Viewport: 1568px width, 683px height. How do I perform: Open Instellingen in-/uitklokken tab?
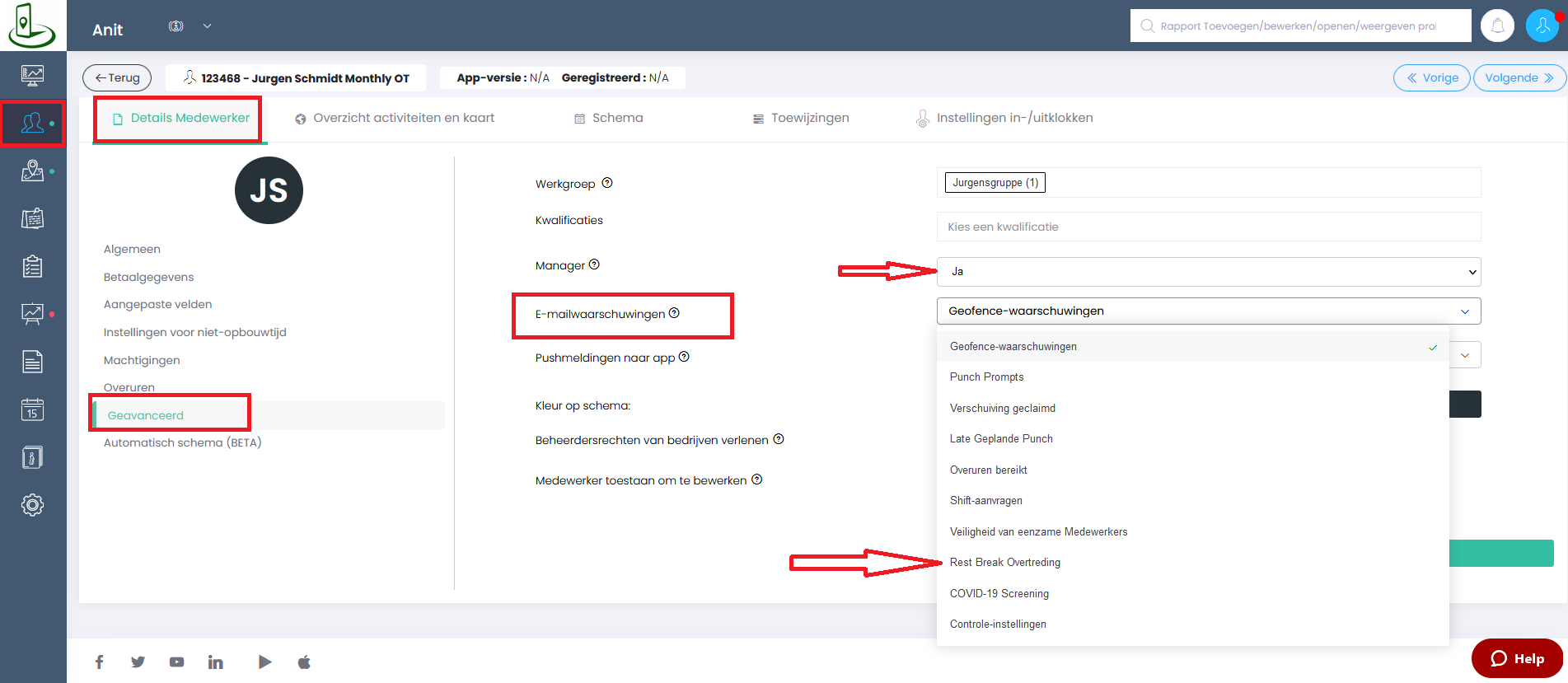pyautogui.click(x=1005, y=118)
